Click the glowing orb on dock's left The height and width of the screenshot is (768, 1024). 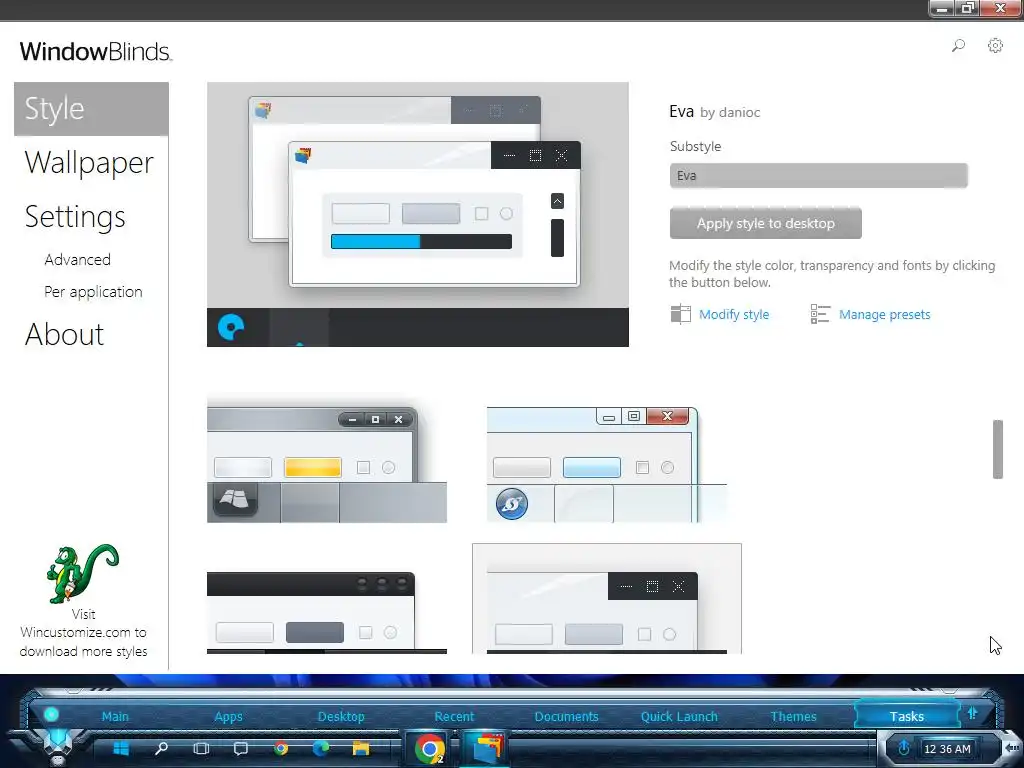click(x=51, y=714)
